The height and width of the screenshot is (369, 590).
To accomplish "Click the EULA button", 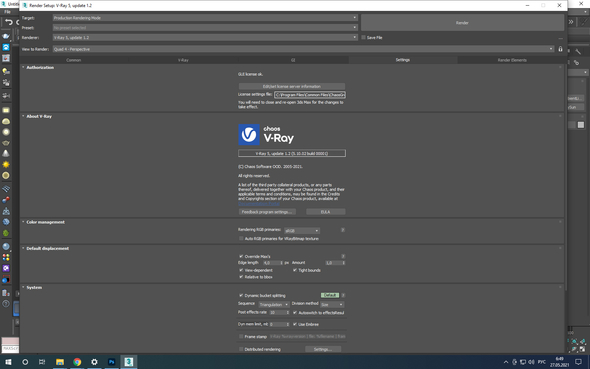I will pos(325,212).
